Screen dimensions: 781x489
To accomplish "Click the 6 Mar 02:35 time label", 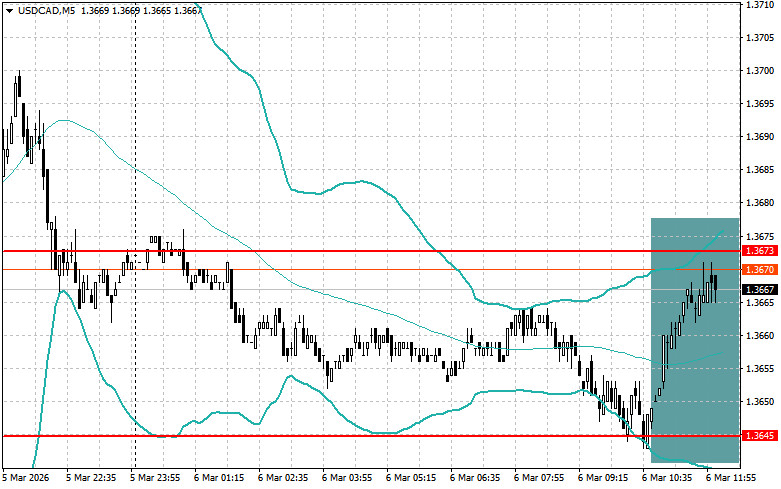I will pyautogui.click(x=283, y=478).
